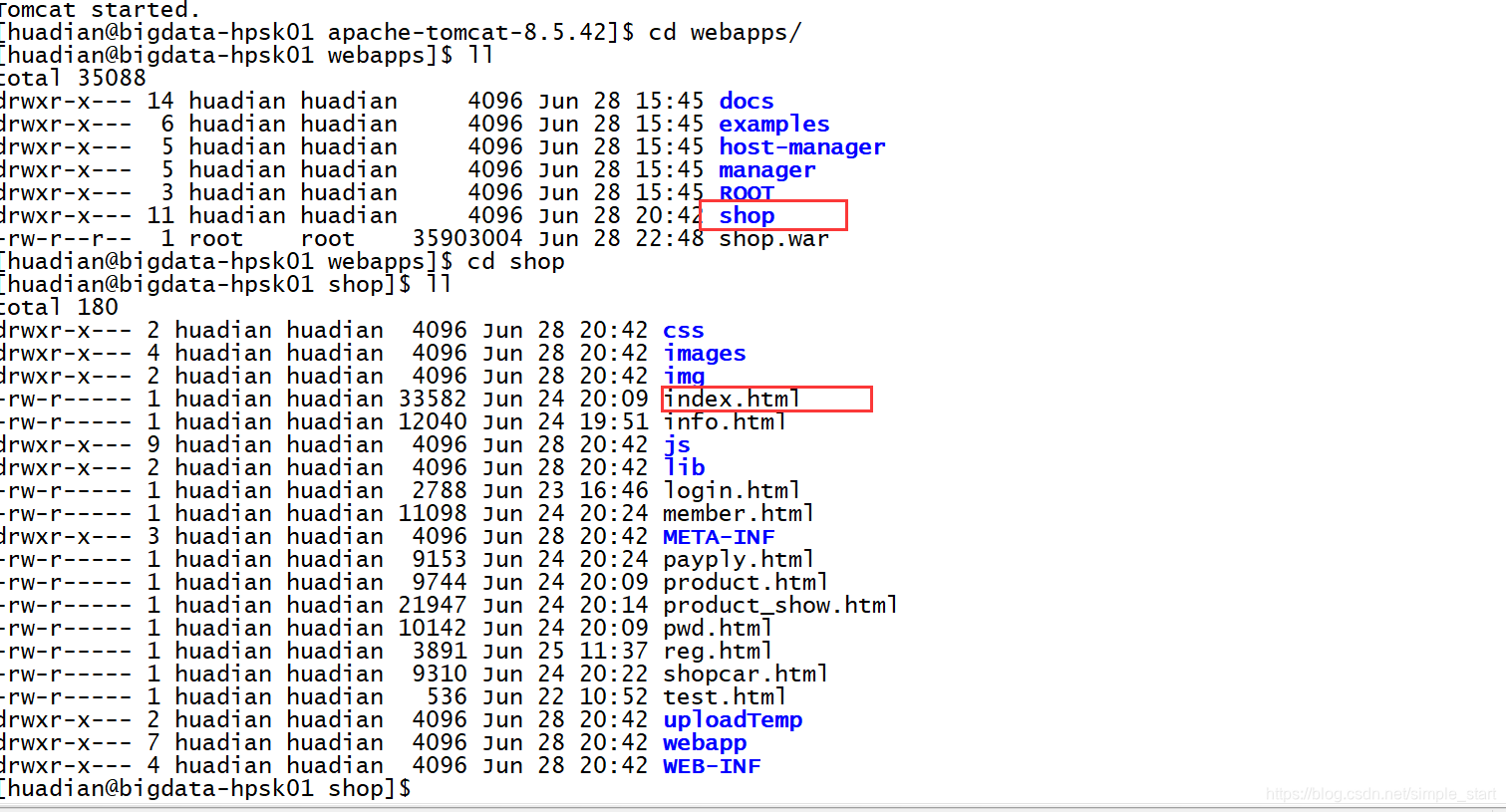This screenshot has height=812, width=1506.
Task: Click the 16:46 timestamp of login.html
Action: pyautogui.click(x=614, y=491)
